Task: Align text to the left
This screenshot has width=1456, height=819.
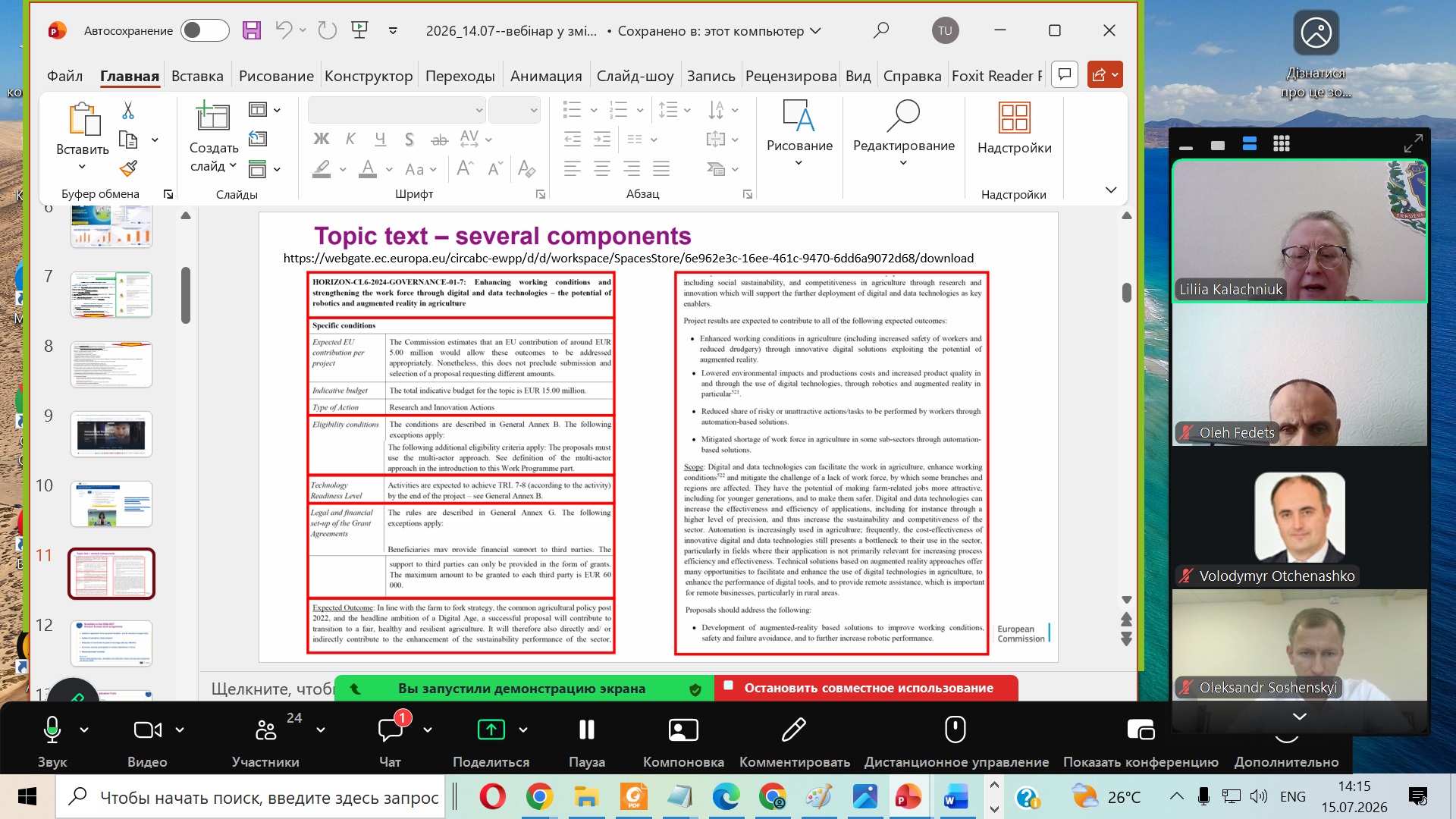Action: pos(573,168)
